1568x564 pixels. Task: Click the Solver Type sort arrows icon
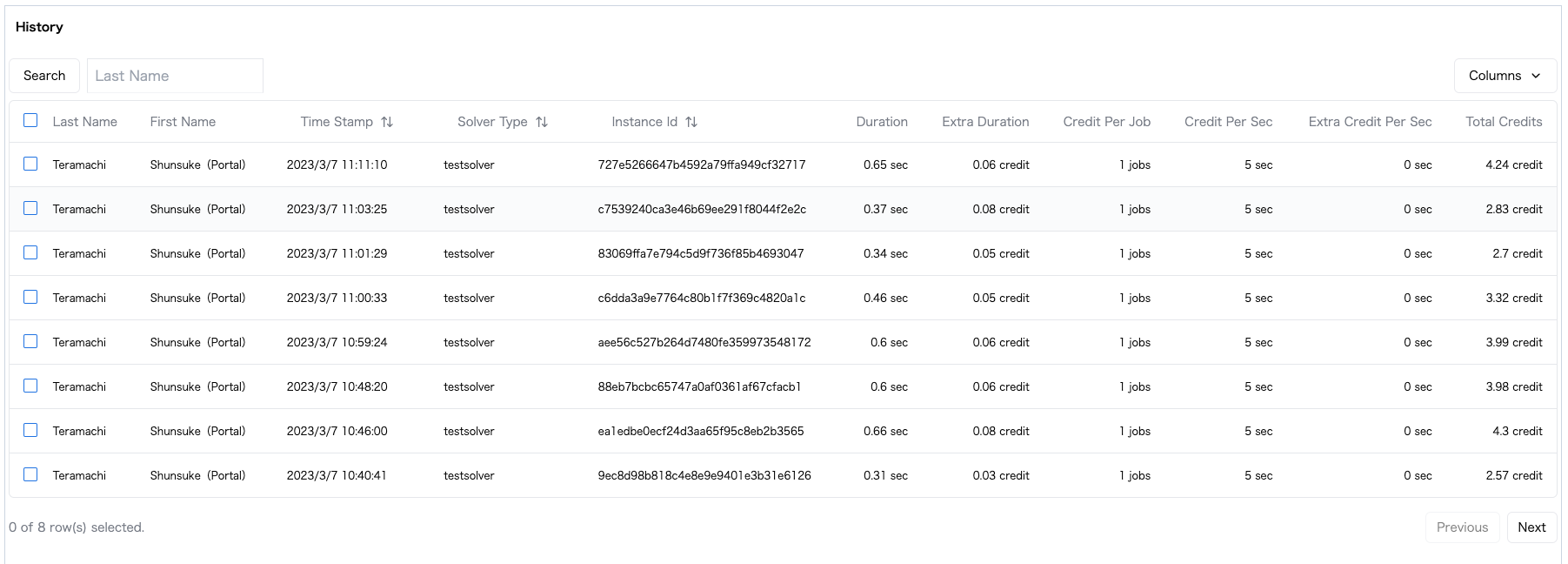click(542, 122)
